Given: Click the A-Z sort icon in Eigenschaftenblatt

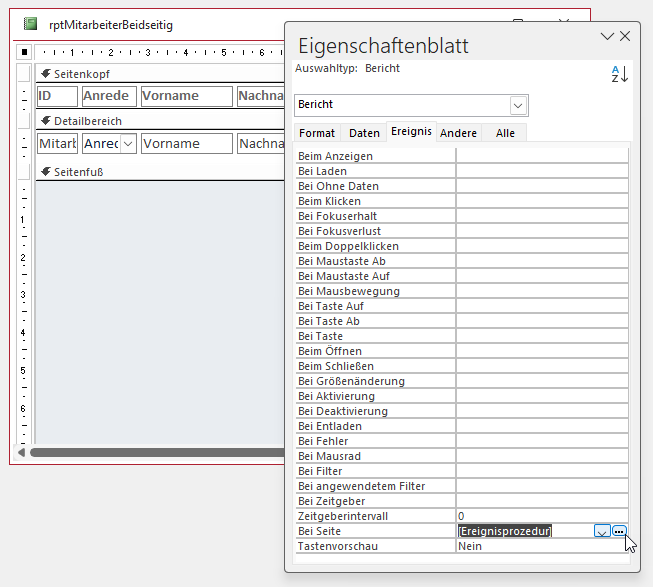Looking at the screenshot, I should click(x=619, y=74).
